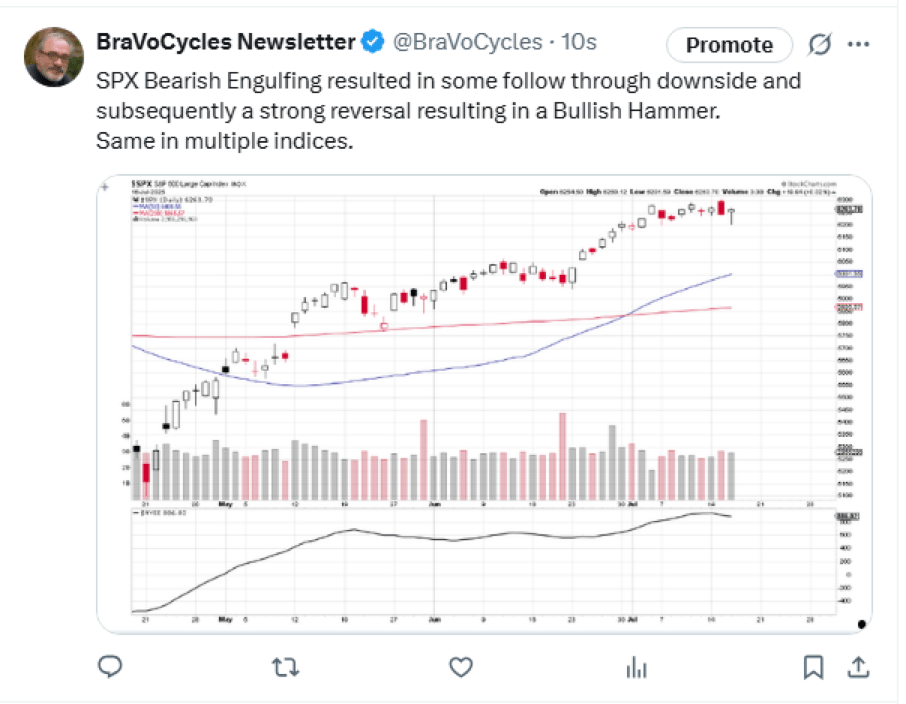The image size is (906, 704).
Task: Click the Promote button
Action: 729,45
